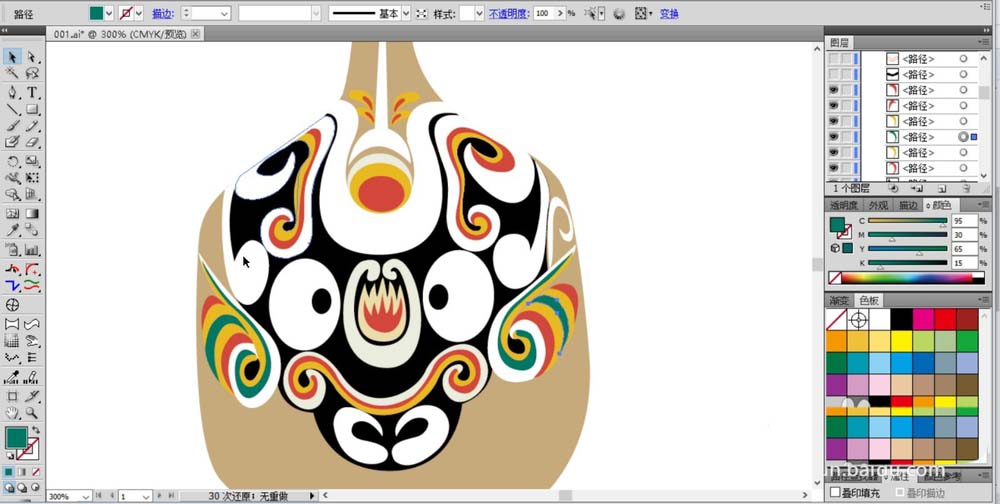This screenshot has height=504, width=1000.
Task: Open the zoom level dropdown at 300%
Action: point(84,496)
